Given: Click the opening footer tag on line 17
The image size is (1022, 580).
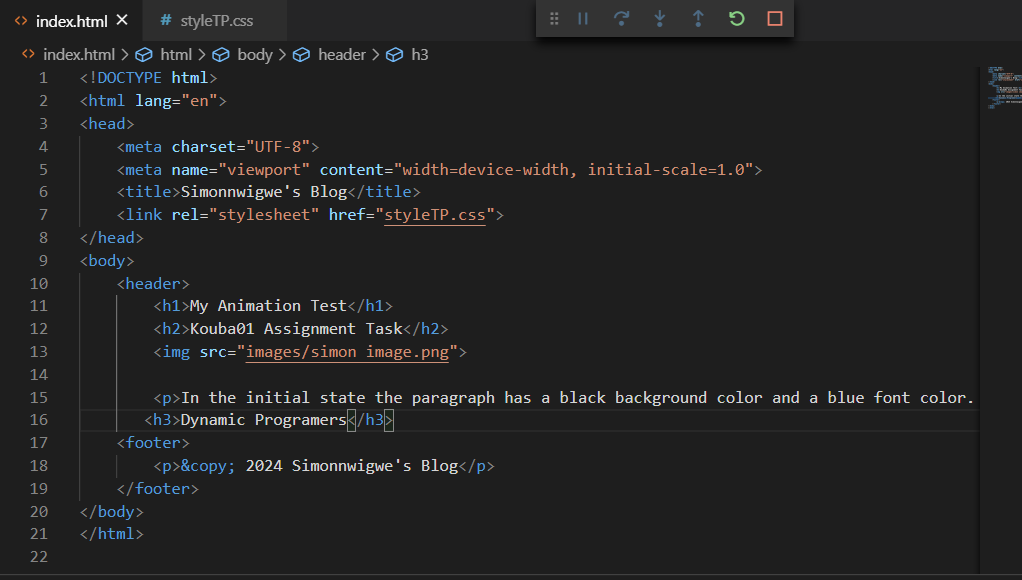Looking at the screenshot, I should (153, 443).
